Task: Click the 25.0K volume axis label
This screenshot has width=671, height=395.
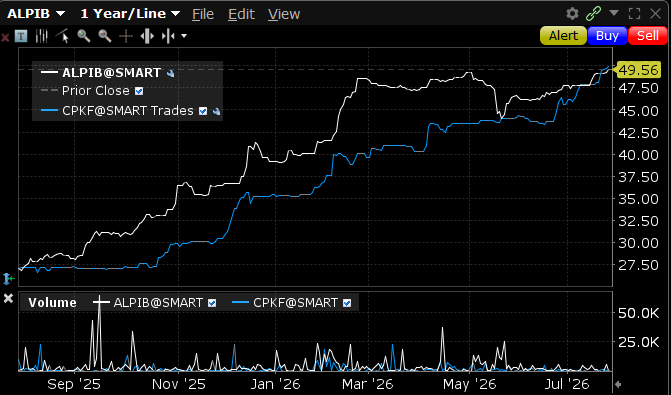Action: (638, 342)
